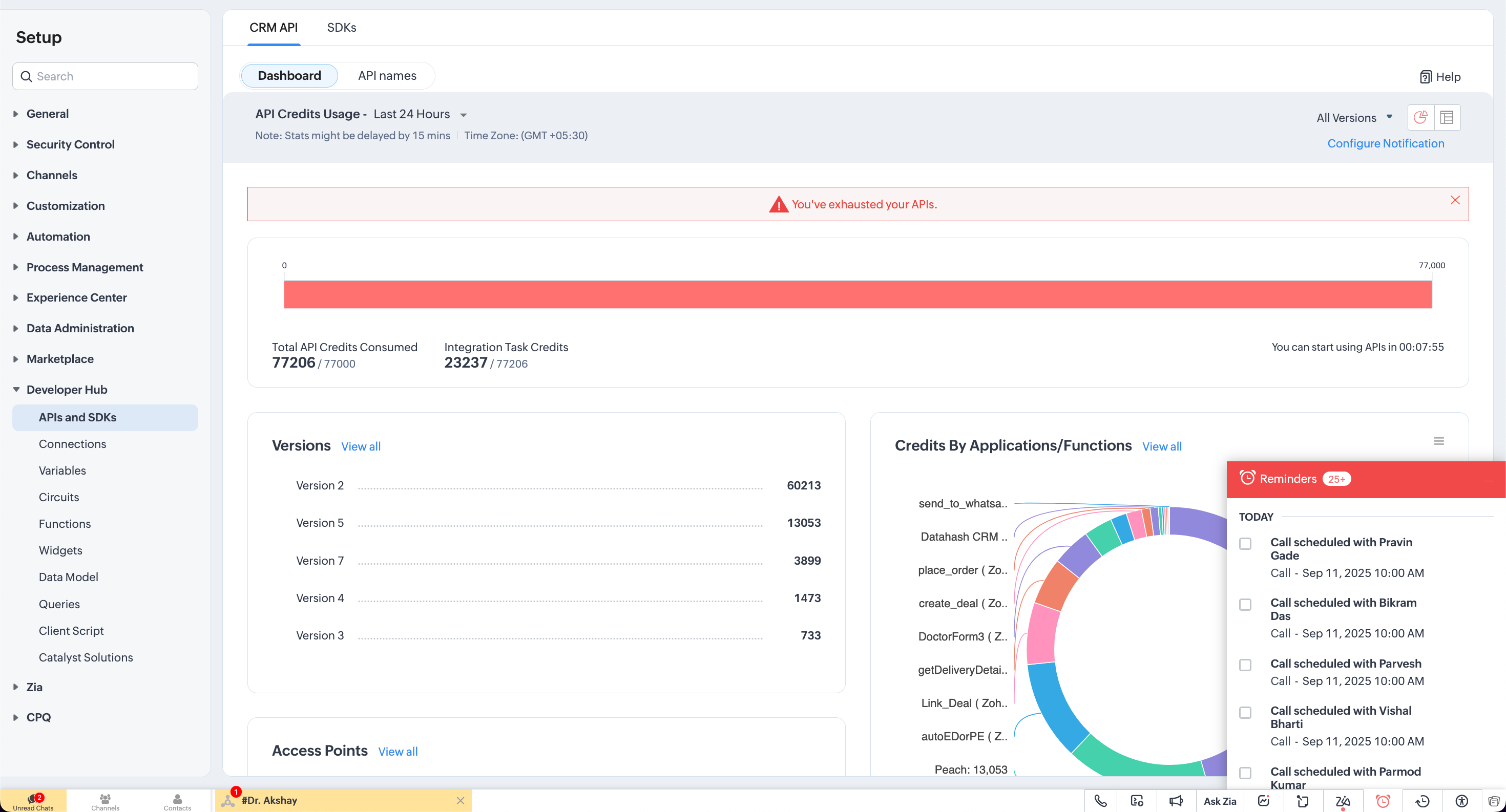Select the API names tab
Image resolution: width=1506 pixels, height=812 pixels.
387,76
